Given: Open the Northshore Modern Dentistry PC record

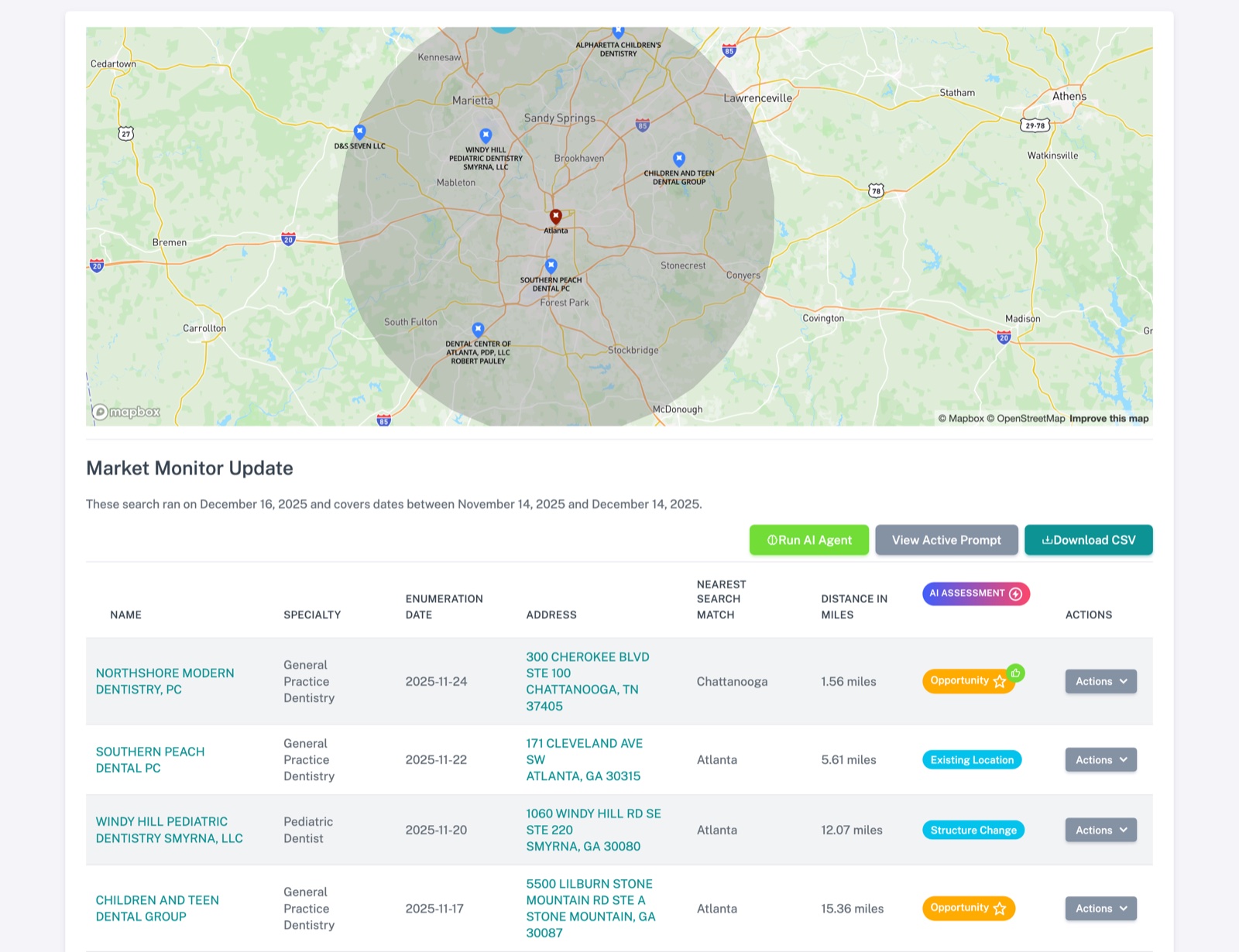Looking at the screenshot, I should click(x=165, y=681).
